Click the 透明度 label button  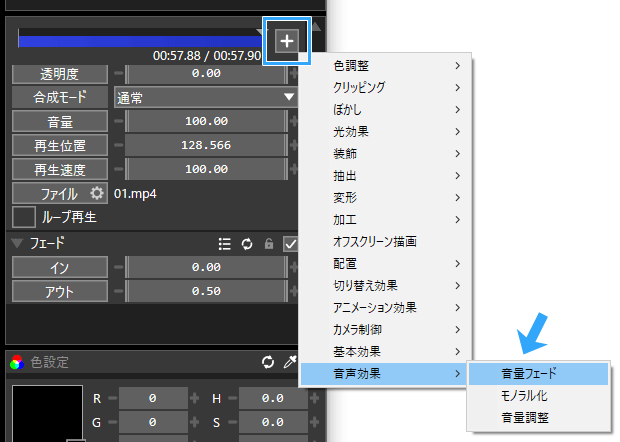pyautogui.click(x=60, y=74)
